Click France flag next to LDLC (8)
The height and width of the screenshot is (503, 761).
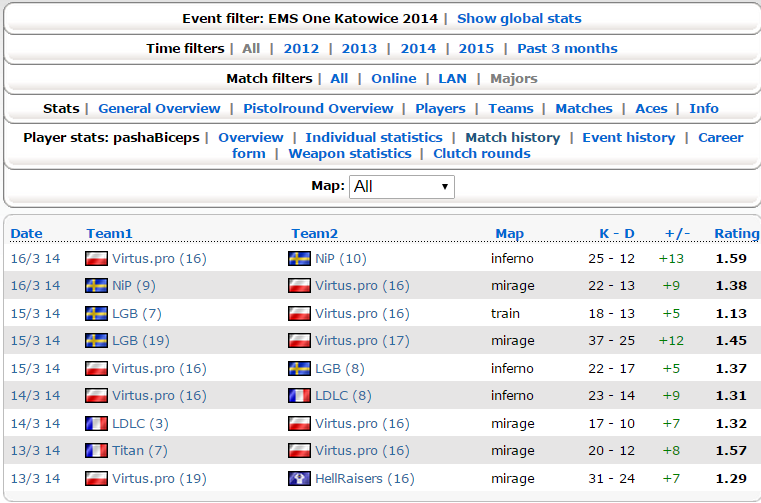pyautogui.click(x=299, y=396)
